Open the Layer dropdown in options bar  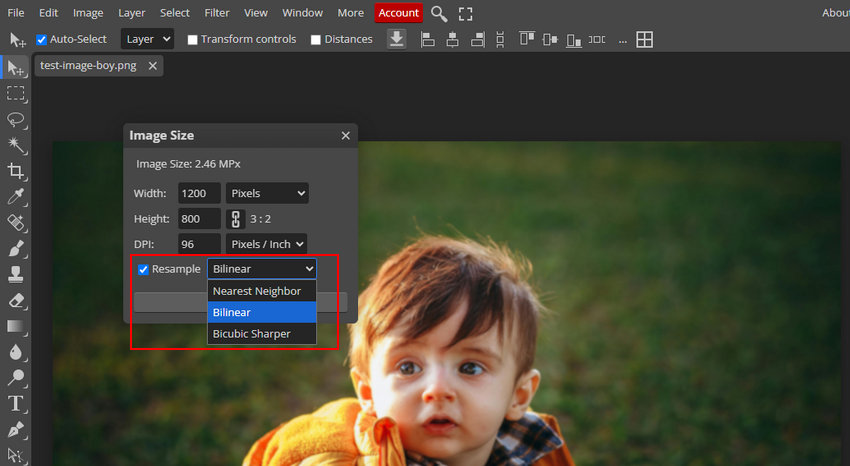coord(147,39)
